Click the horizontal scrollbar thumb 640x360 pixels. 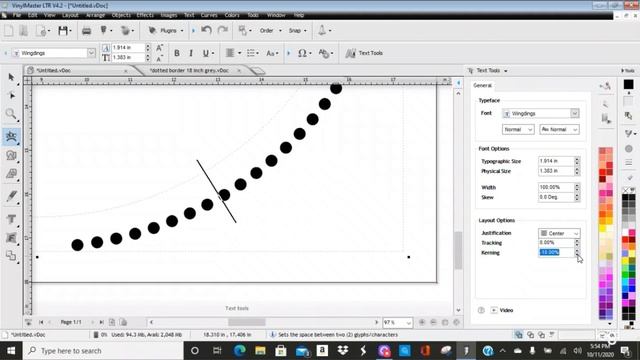pos(247,322)
